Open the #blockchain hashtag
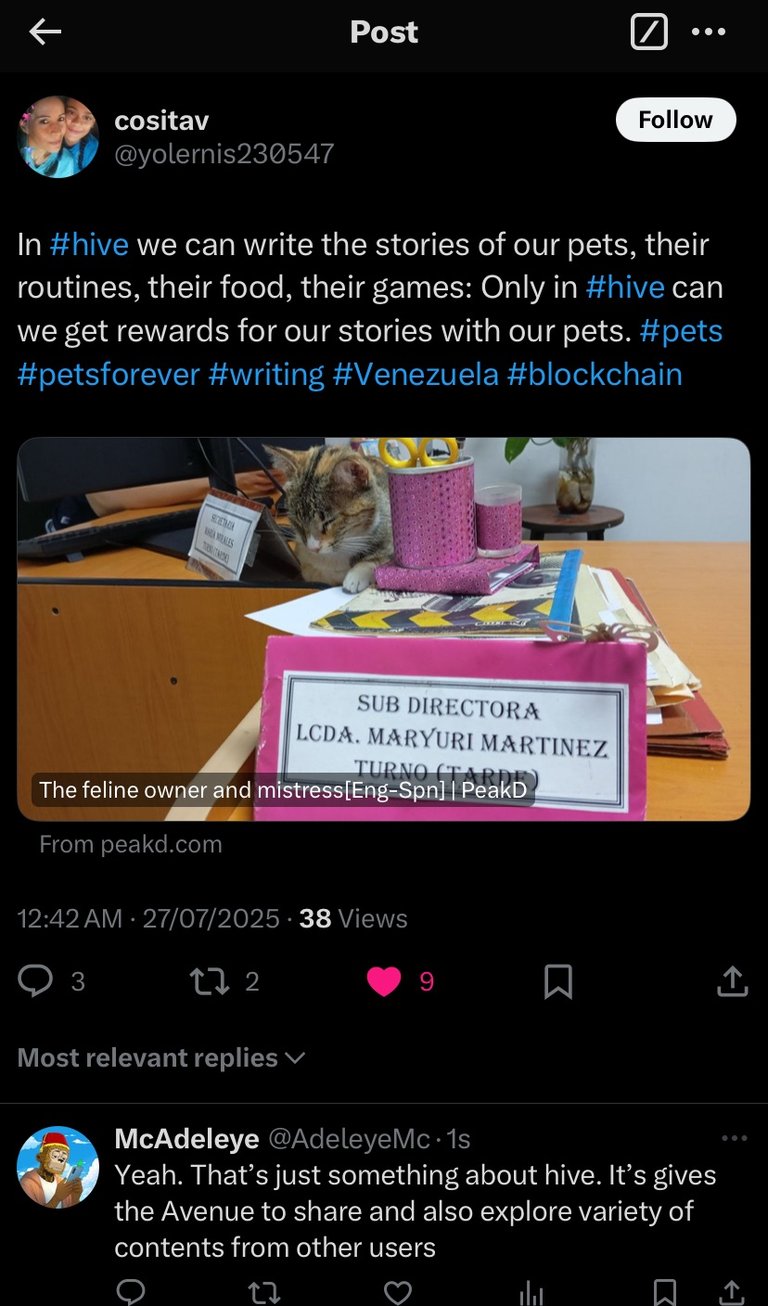The image size is (768, 1306). (x=595, y=375)
